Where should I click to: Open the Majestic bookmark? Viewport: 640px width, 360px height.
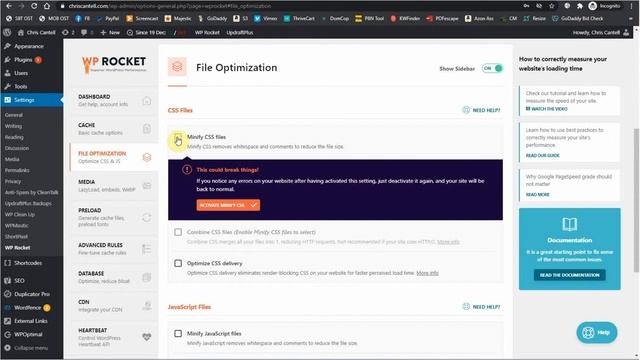point(178,18)
